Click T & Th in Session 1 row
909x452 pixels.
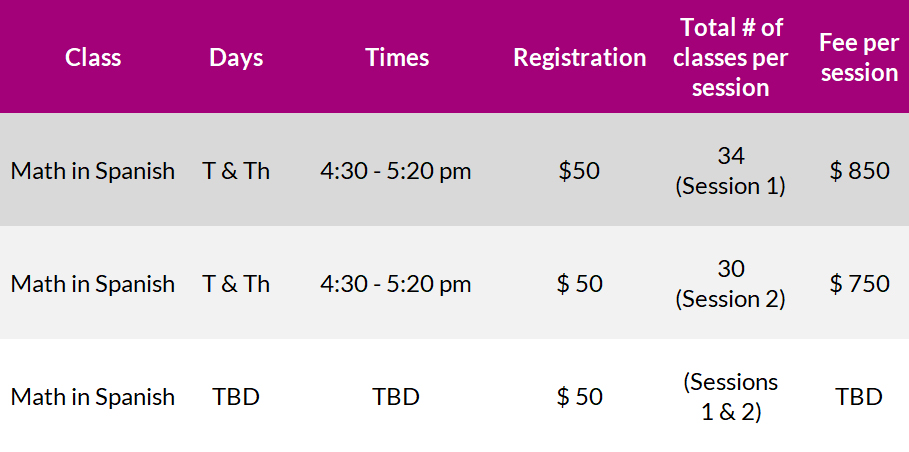pos(236,171)
